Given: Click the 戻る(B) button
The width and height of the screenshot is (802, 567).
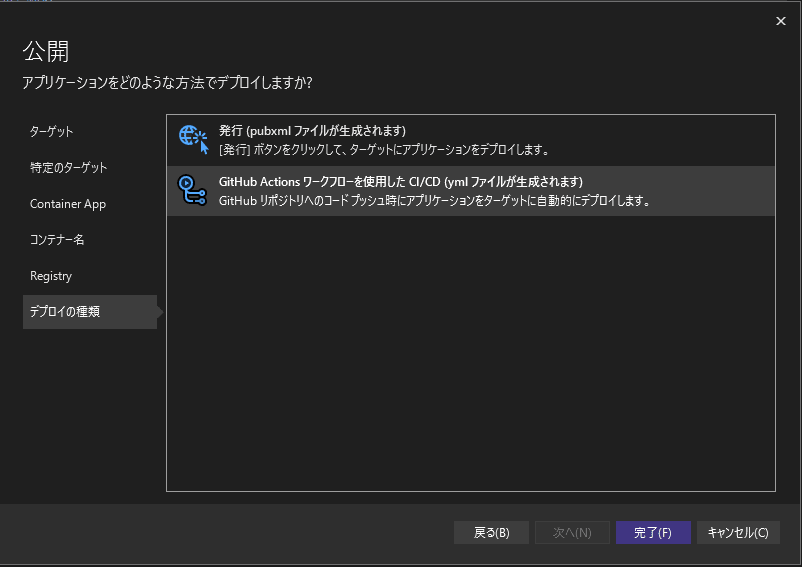Looking at the screenshot, I should [x=491, y=533].
